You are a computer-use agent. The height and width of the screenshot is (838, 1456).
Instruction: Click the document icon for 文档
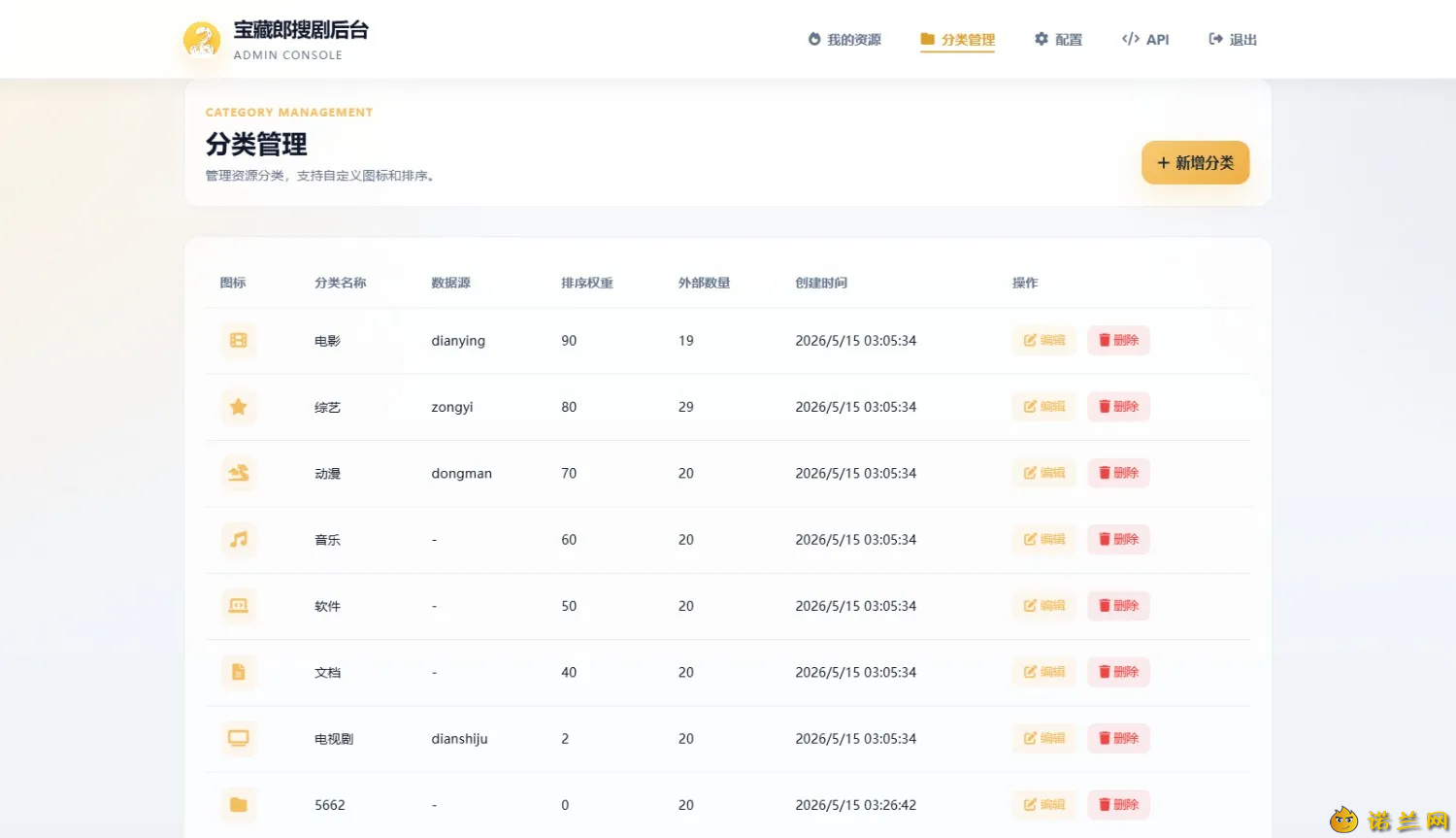[239, 672]
